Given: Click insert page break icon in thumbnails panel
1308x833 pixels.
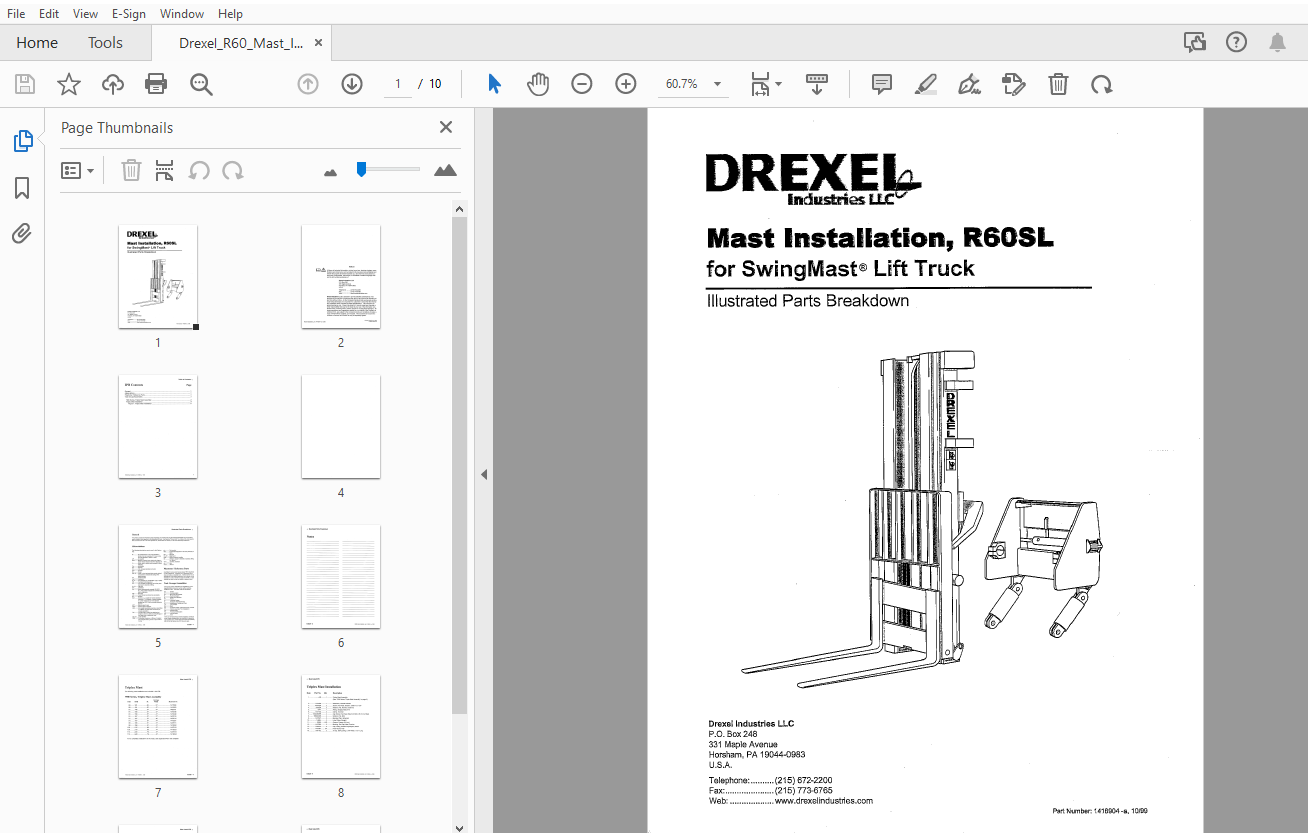Looking at the screenshot, I should [x=165, y=171].
